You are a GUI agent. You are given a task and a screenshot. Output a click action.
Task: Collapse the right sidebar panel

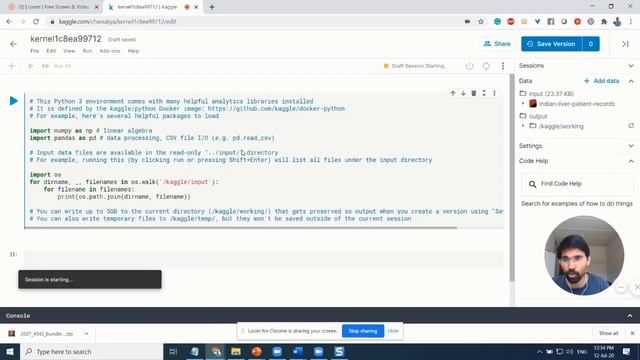(625, 44)
